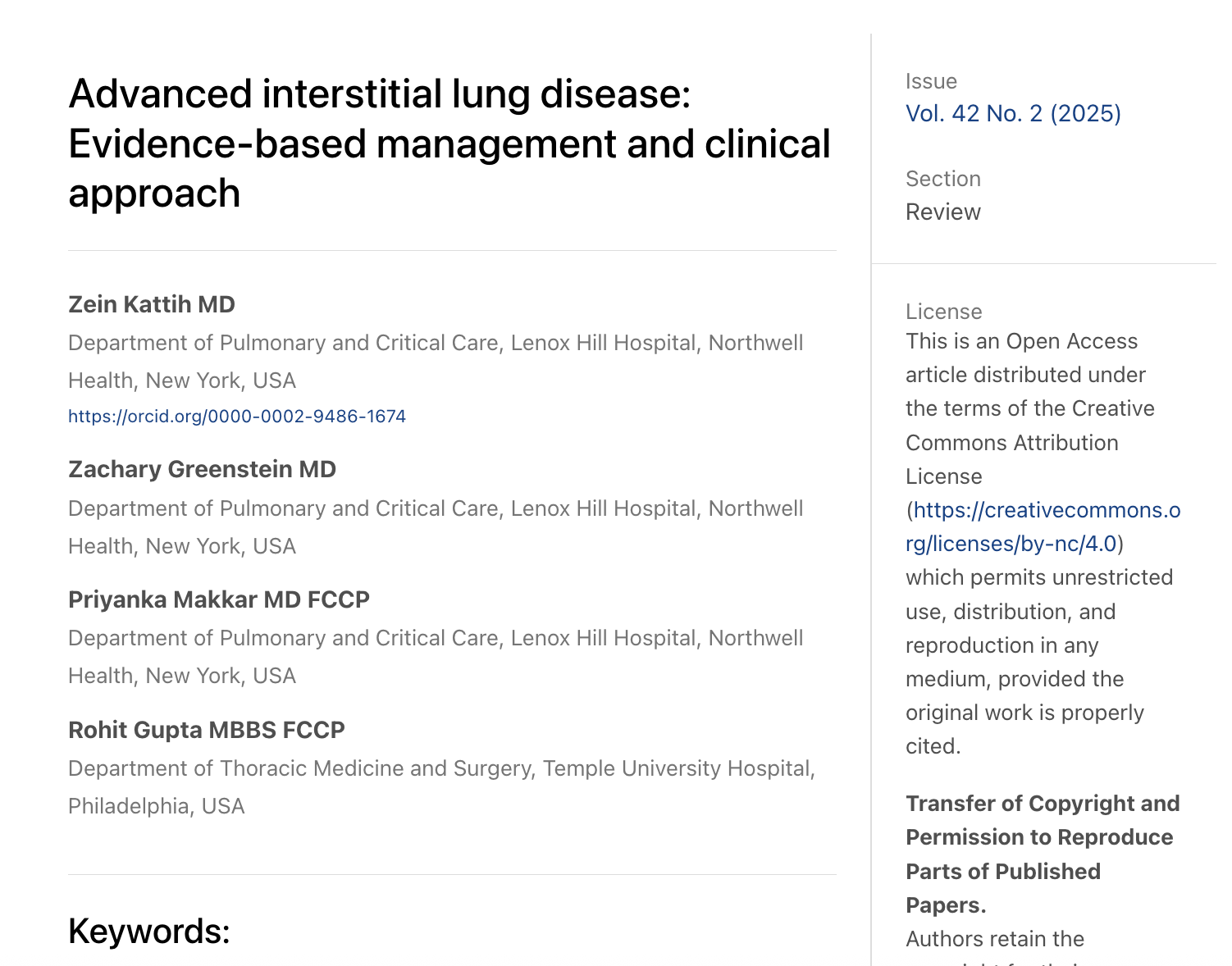This screenshot has width=1232, height=966.
Task: Click author name Rohit Gupta MBBS FCCP
Action: (207, 730)
